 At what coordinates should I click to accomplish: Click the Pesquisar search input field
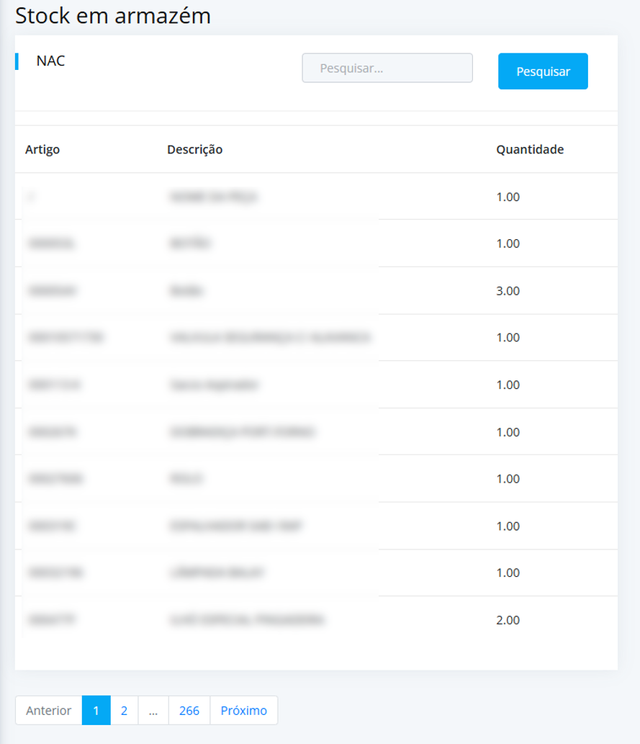tap(387, 68)
